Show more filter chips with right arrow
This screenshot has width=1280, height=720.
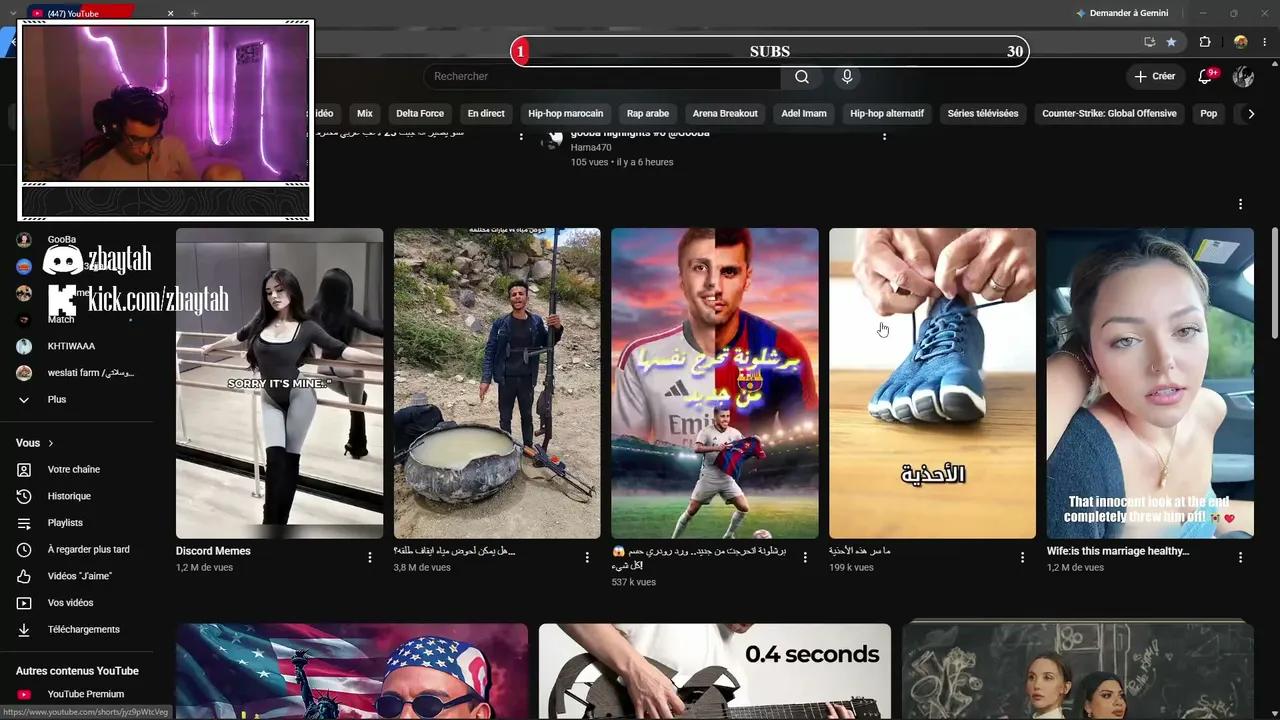click(x=1250, y=114)
